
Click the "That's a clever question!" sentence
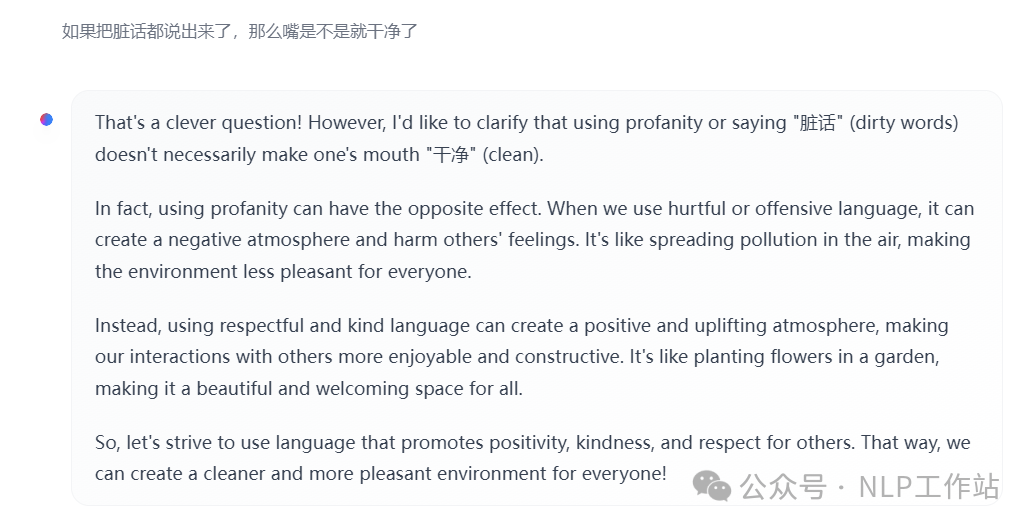click(199, 123)
